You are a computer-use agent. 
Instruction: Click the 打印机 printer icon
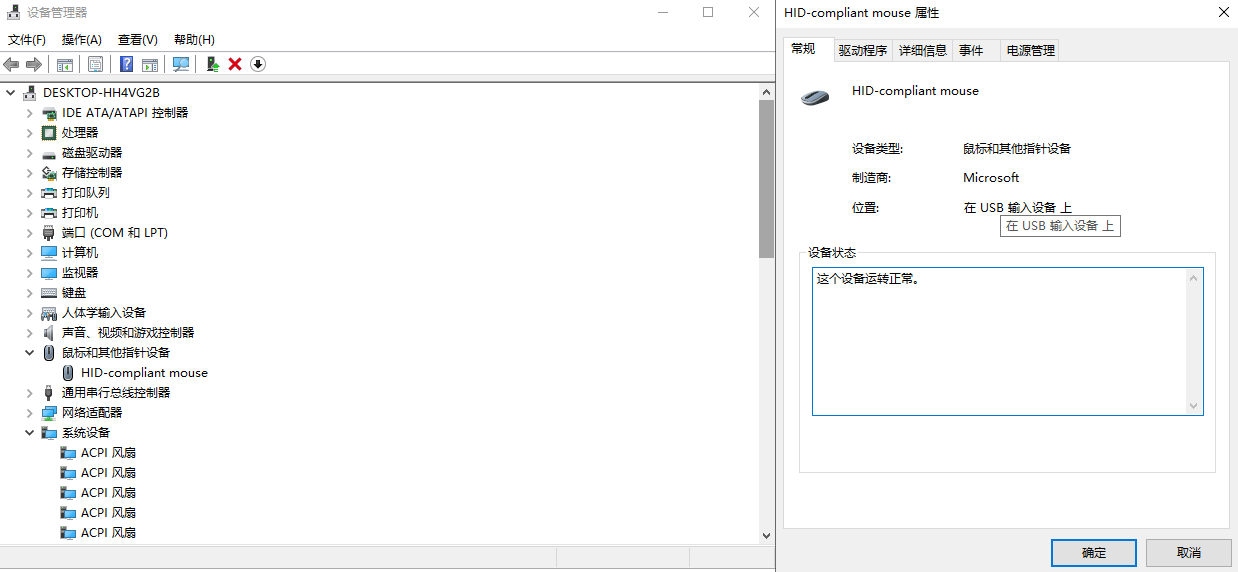[x=49, y=213]
